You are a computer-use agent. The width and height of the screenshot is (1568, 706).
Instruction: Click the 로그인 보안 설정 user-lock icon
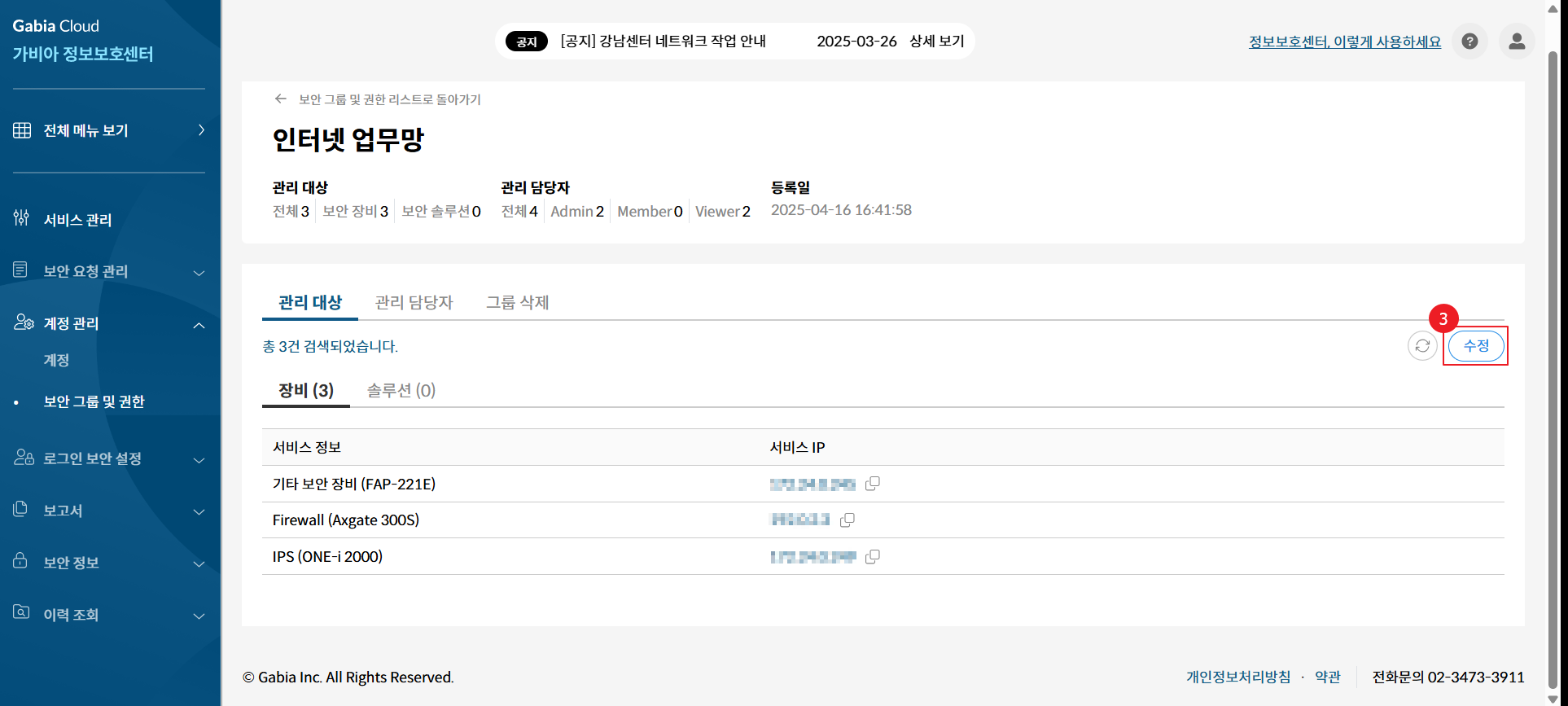click(23, 457)
